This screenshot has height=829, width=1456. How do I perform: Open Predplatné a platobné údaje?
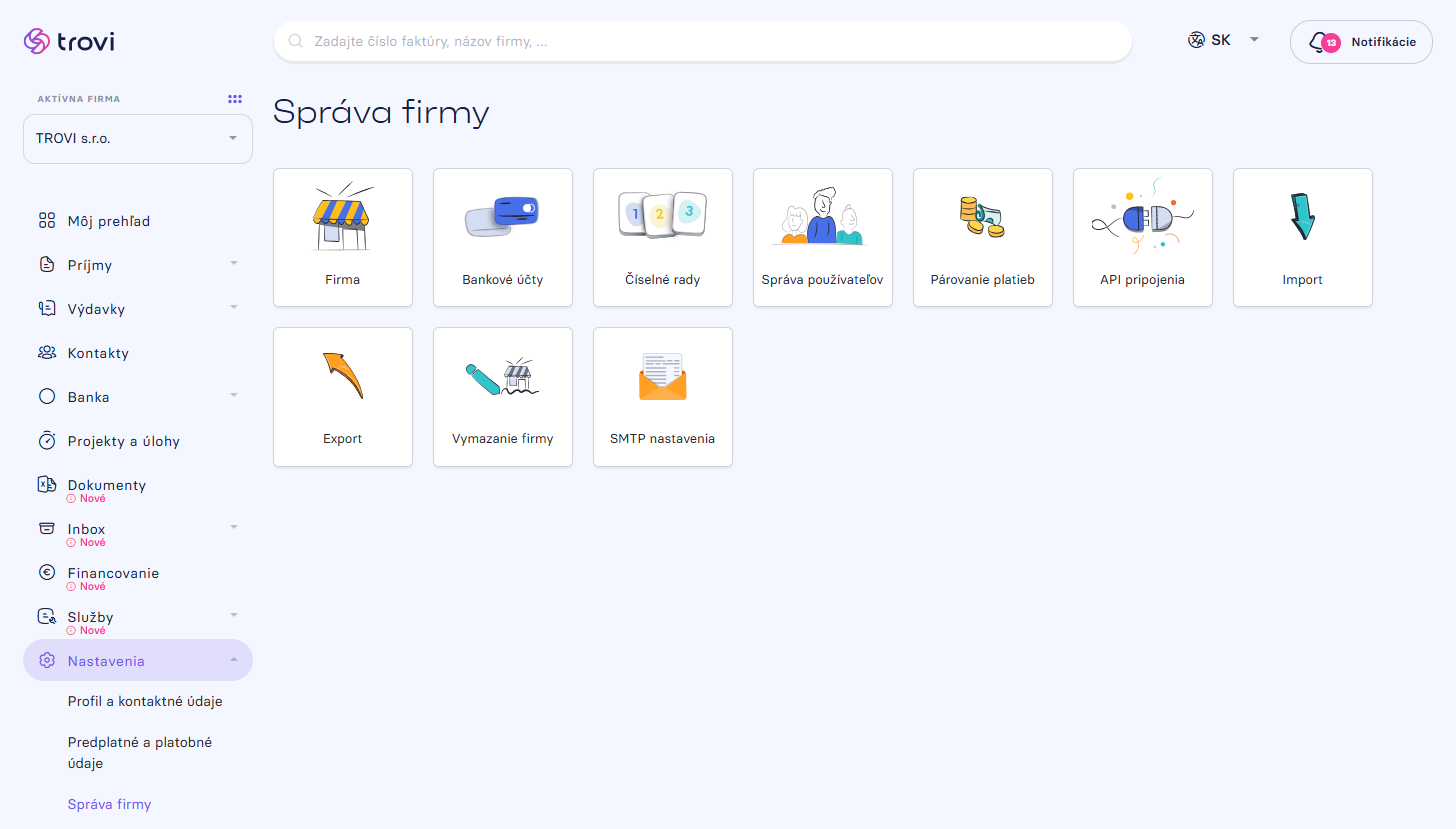point(140,753)
